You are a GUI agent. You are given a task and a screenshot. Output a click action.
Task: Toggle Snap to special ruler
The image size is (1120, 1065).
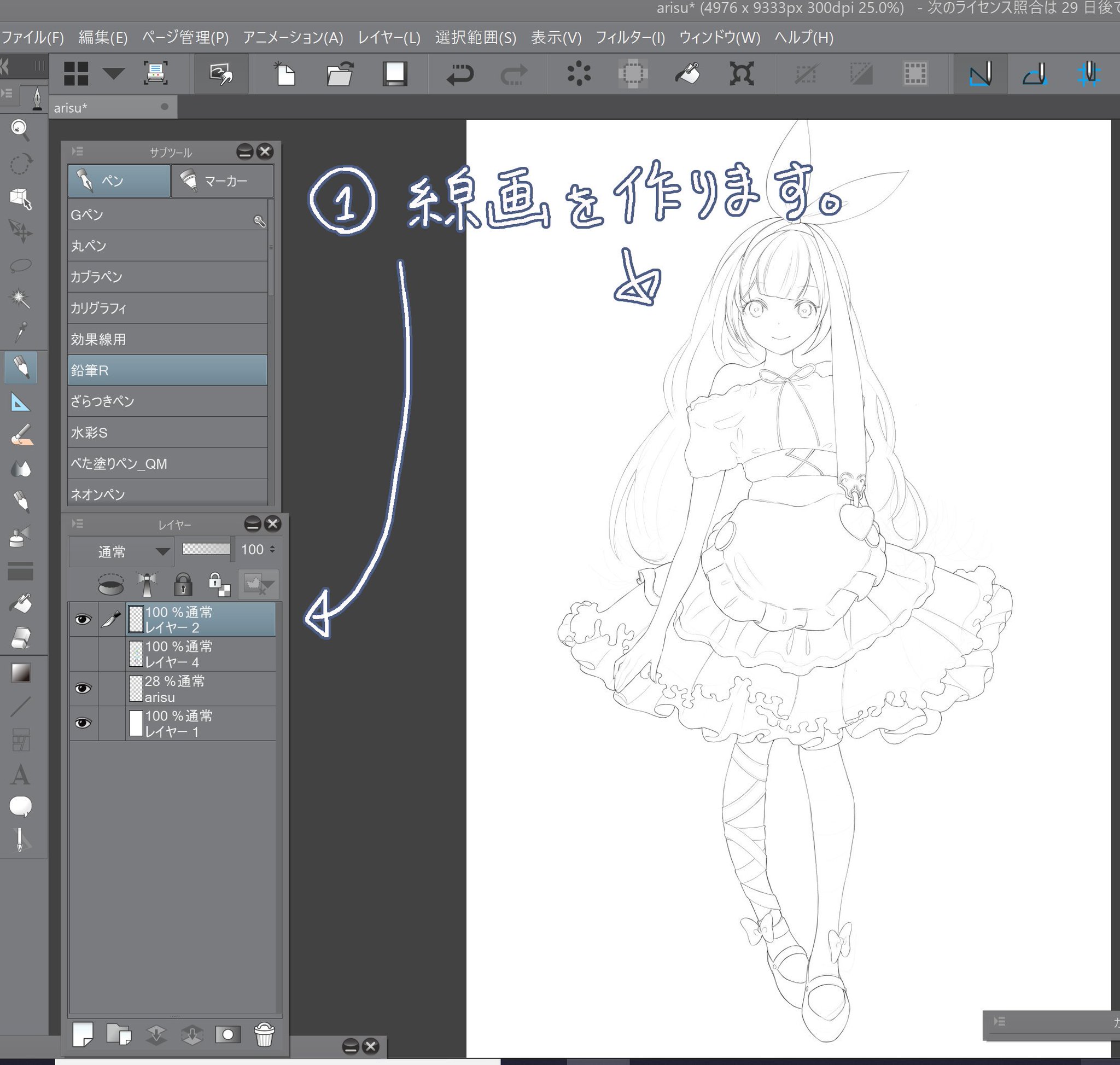1034,74
